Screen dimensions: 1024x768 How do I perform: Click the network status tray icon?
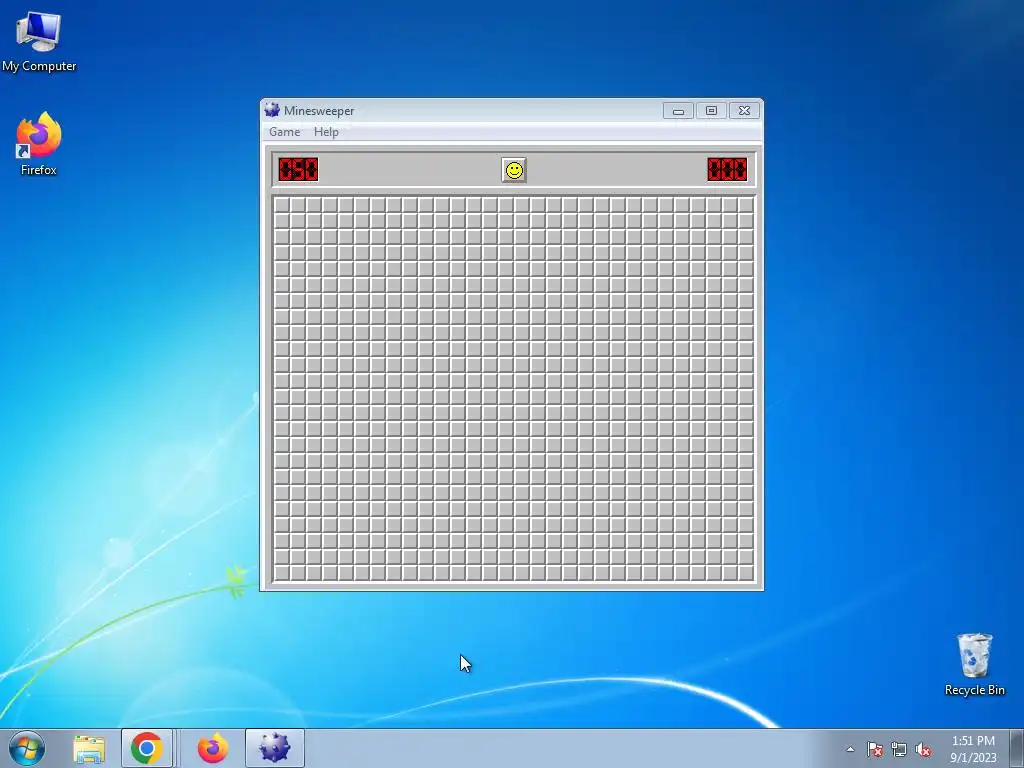pyautogui.click(x=899, y=749)
